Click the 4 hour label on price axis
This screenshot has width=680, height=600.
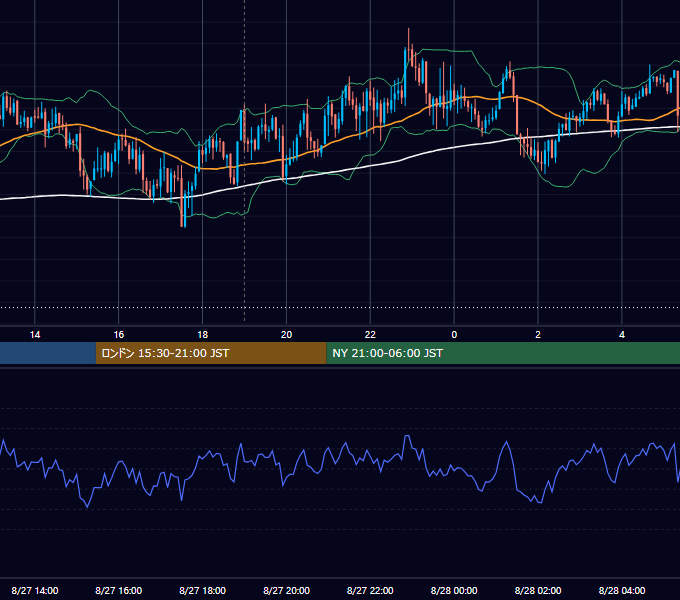point(622,335)
